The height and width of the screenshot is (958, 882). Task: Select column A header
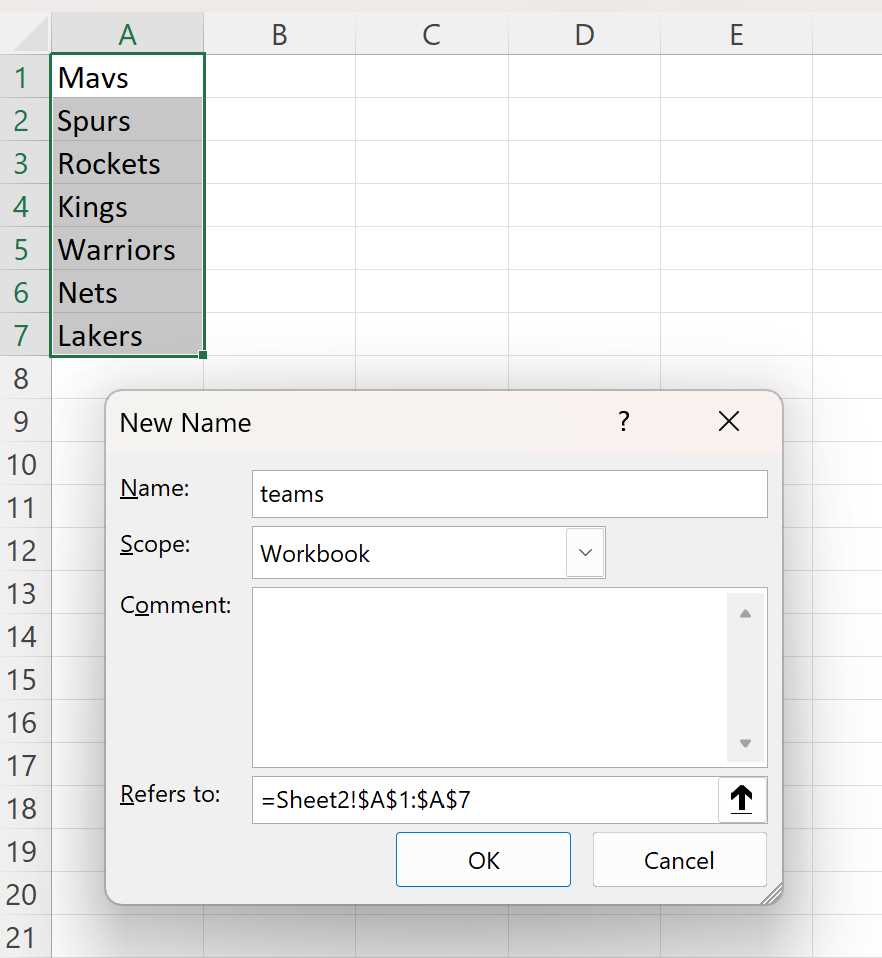tap(127, 34)
